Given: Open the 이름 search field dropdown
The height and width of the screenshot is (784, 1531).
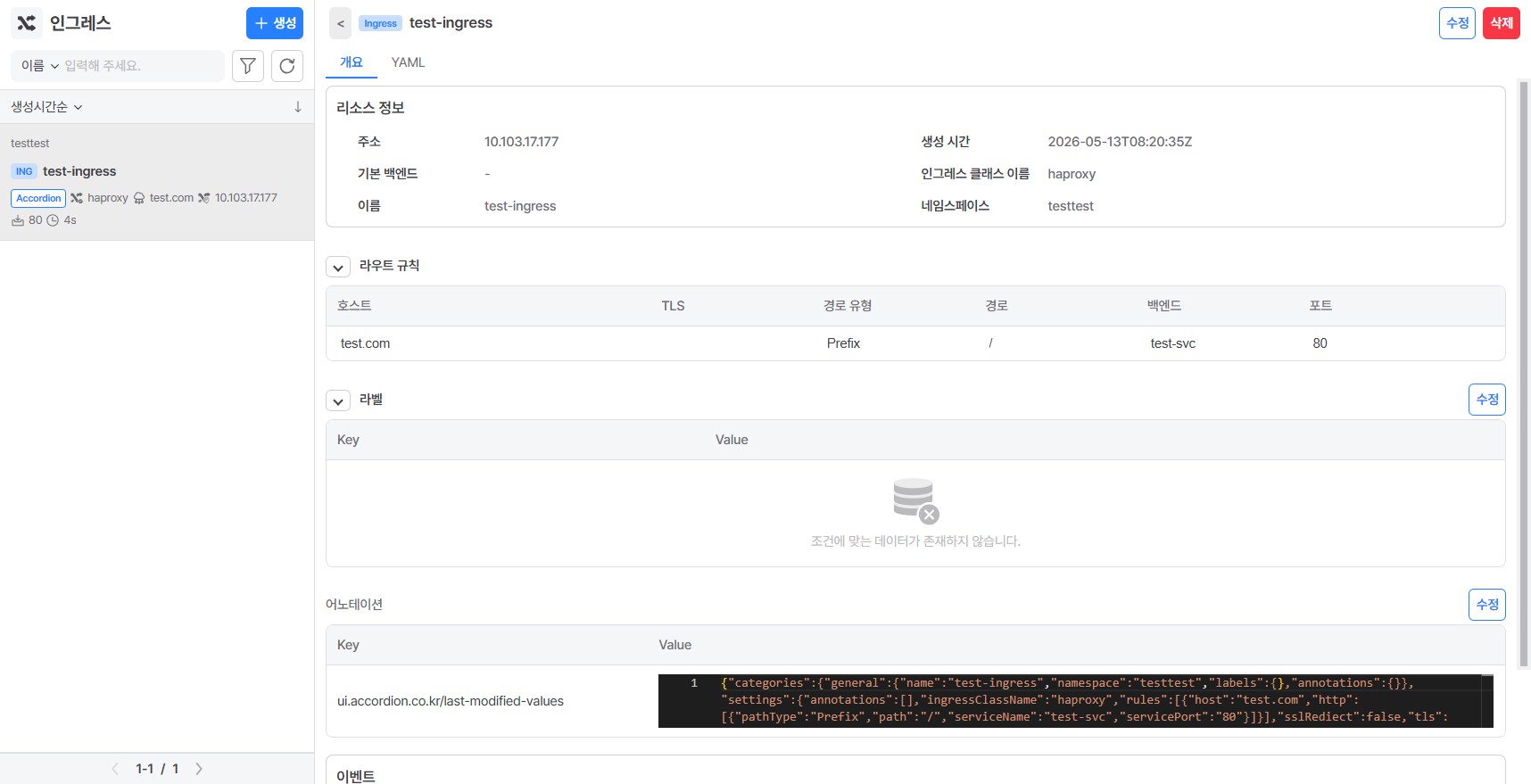Looking at the screenshot, I should coord(40,66).
